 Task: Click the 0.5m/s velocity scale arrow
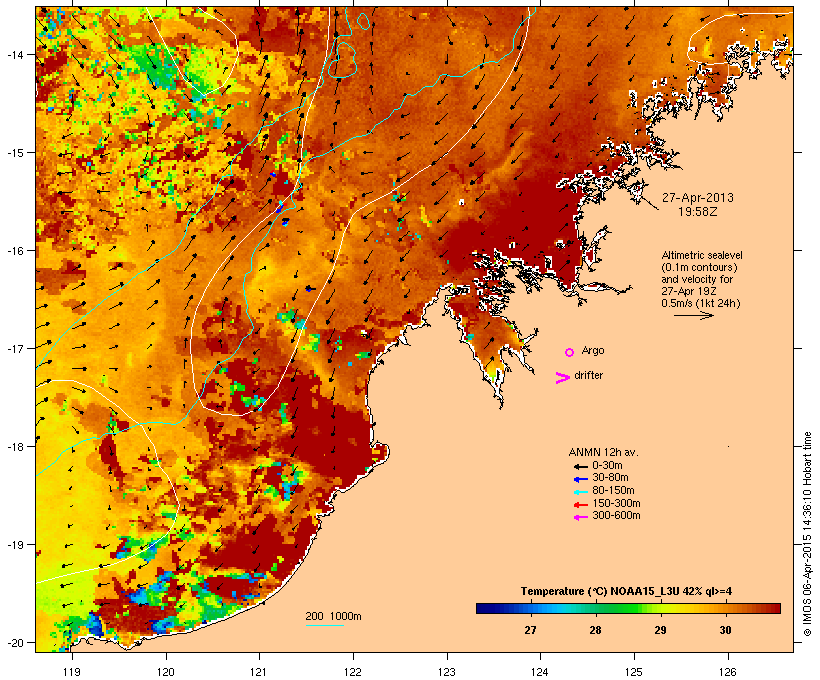coord(693,315)
